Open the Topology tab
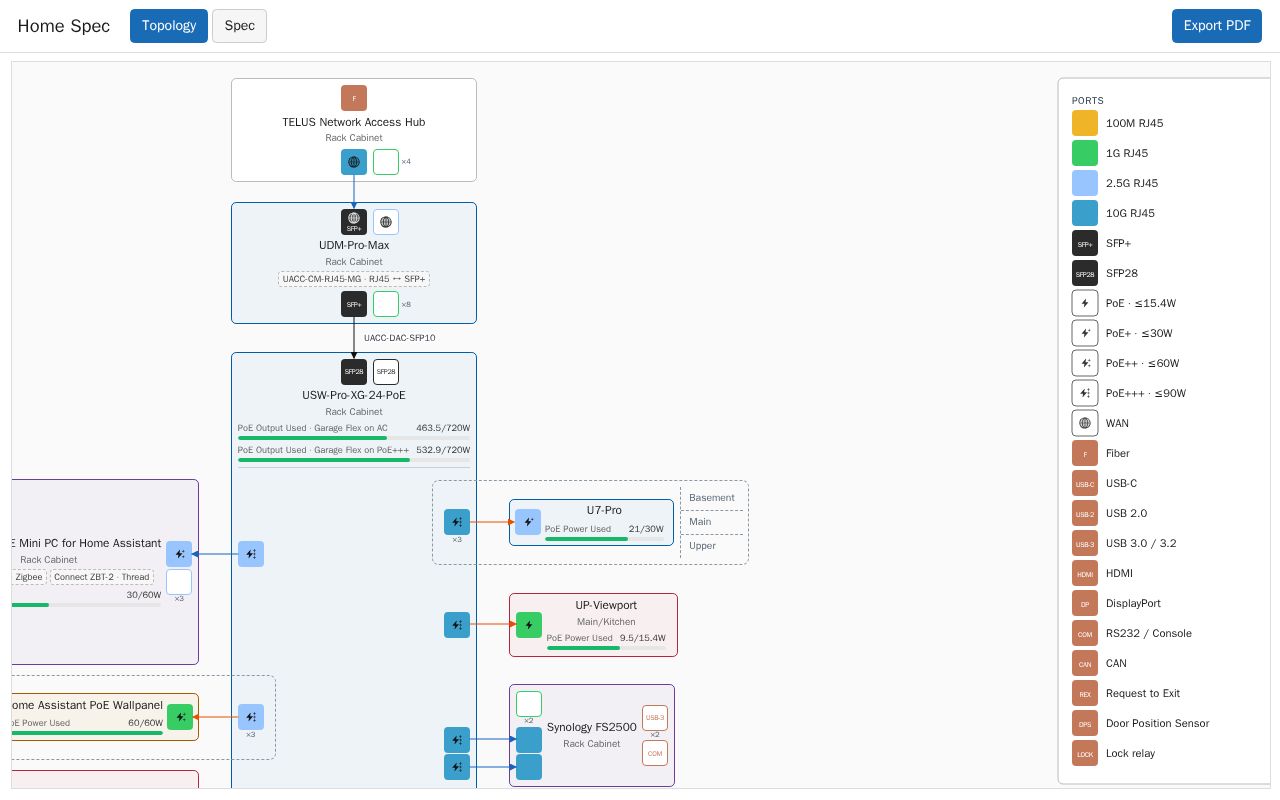 169,26
